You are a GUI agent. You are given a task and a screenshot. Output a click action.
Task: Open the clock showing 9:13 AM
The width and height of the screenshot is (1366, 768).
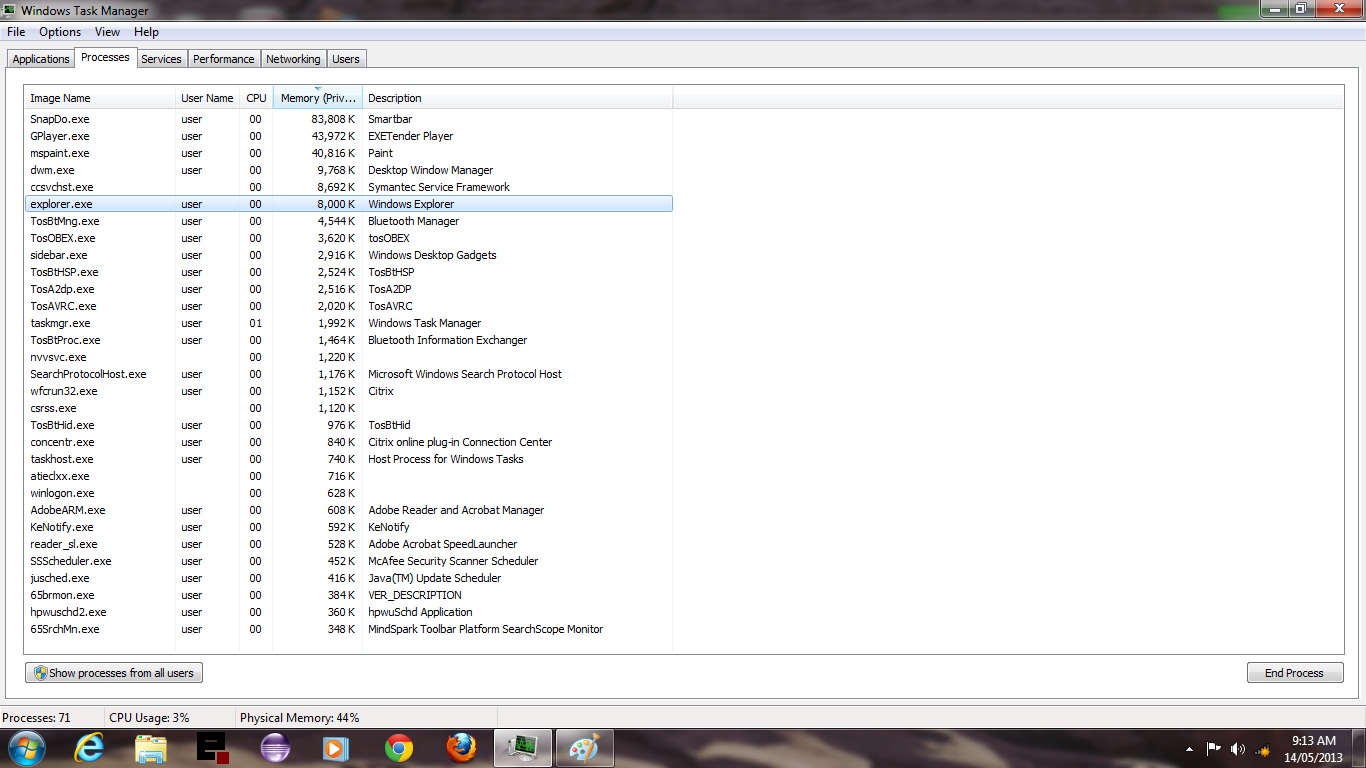coord(1314,749)
